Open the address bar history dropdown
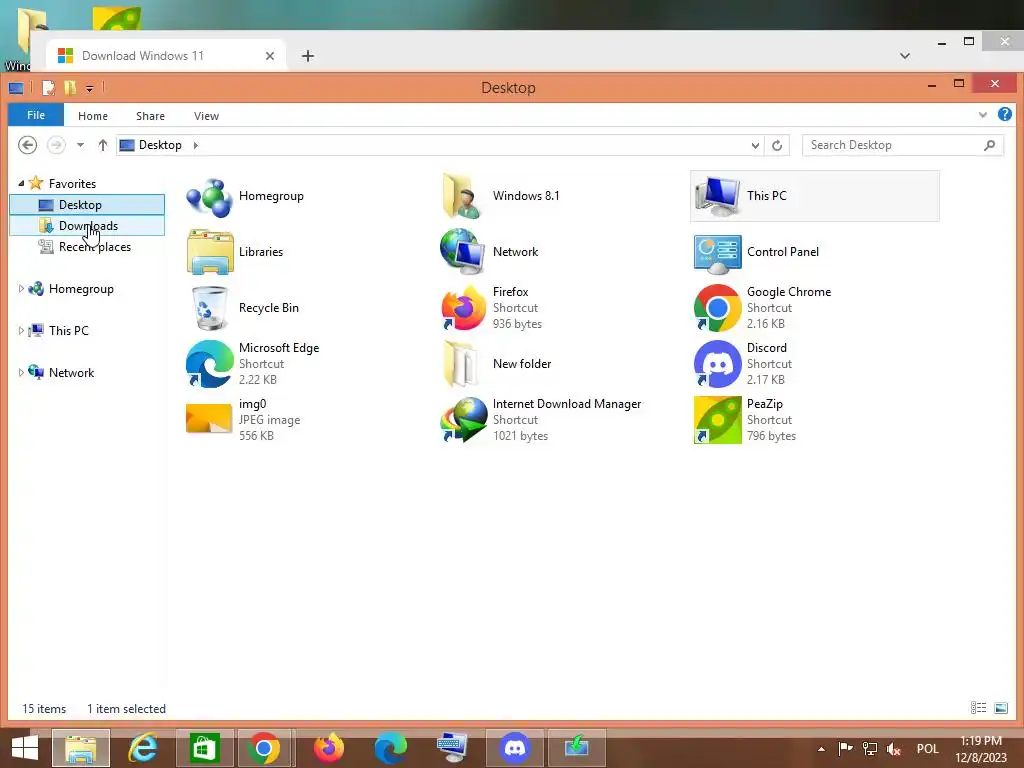The width and height of the screenshot is (1024, 768). (755, 145)
